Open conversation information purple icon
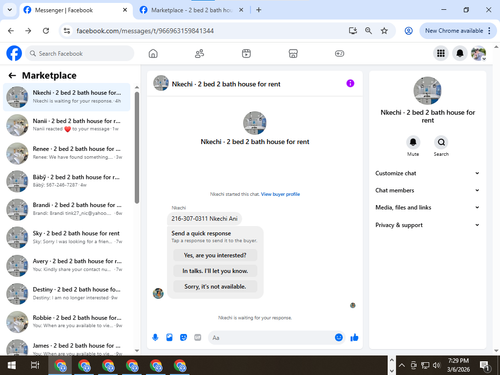This screenshot has height=375, width=500. tap(350, 83)
